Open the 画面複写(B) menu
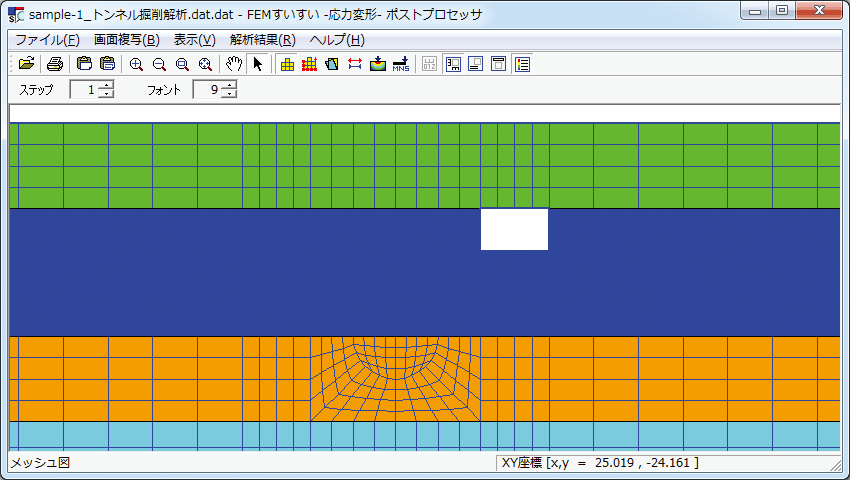Viewport: 850px width, 480px height. (x=126, y=40)
